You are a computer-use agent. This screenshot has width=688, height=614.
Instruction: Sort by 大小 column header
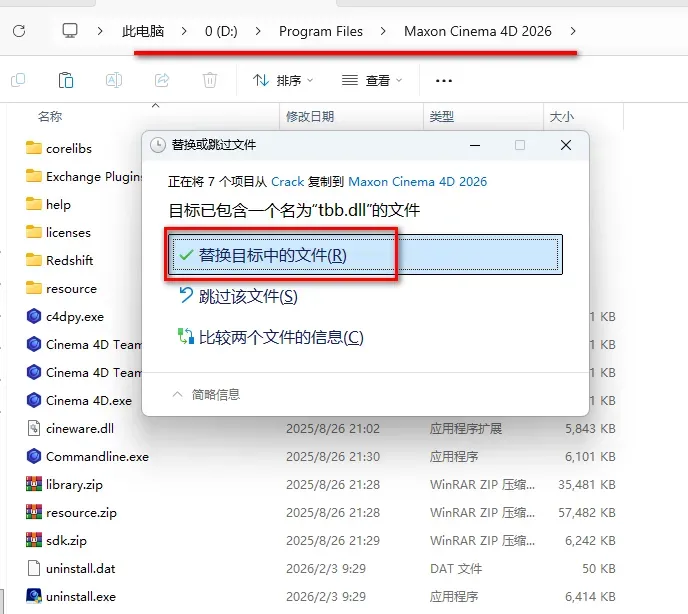562,117
